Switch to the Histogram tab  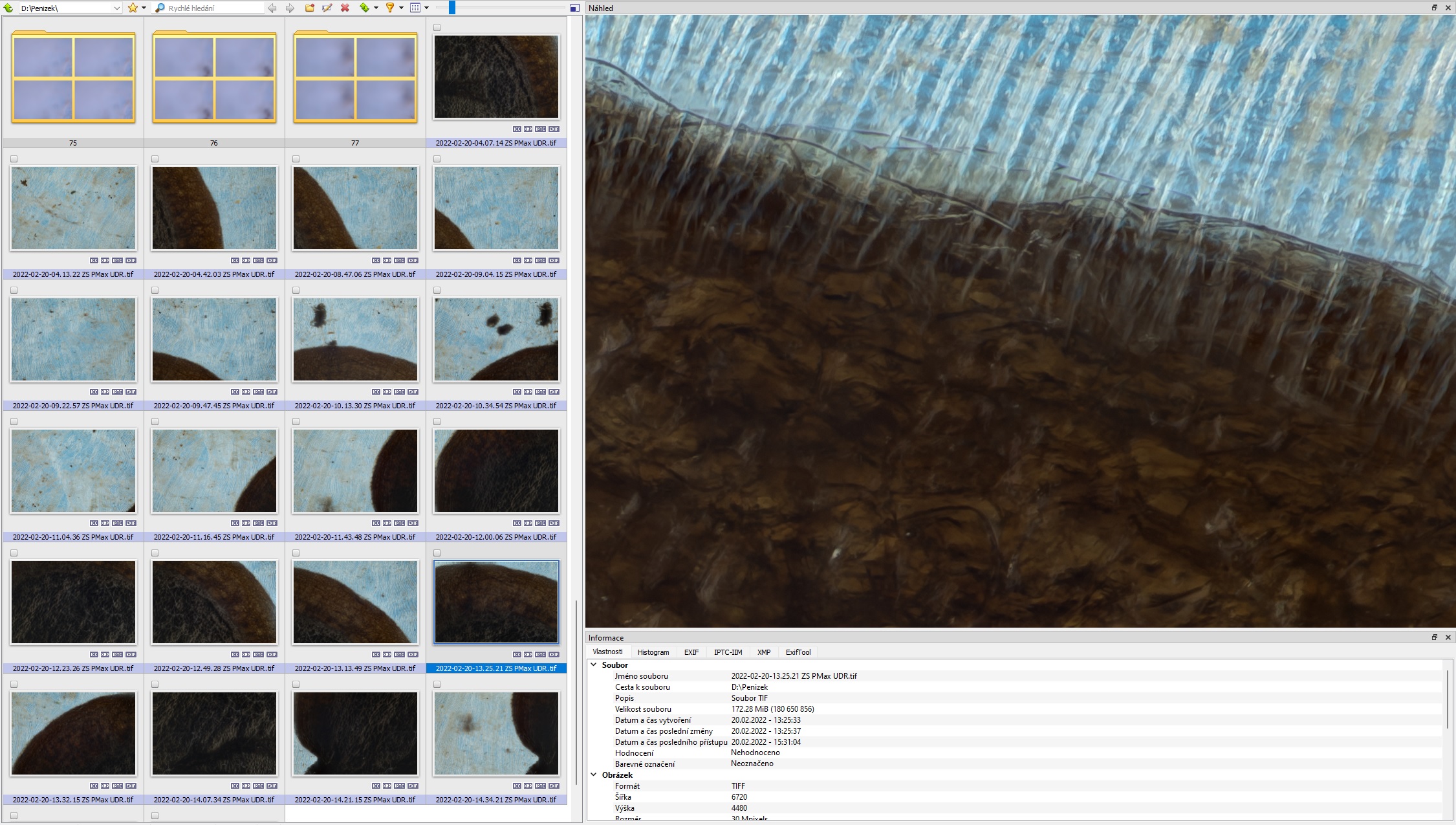point(653,652)
